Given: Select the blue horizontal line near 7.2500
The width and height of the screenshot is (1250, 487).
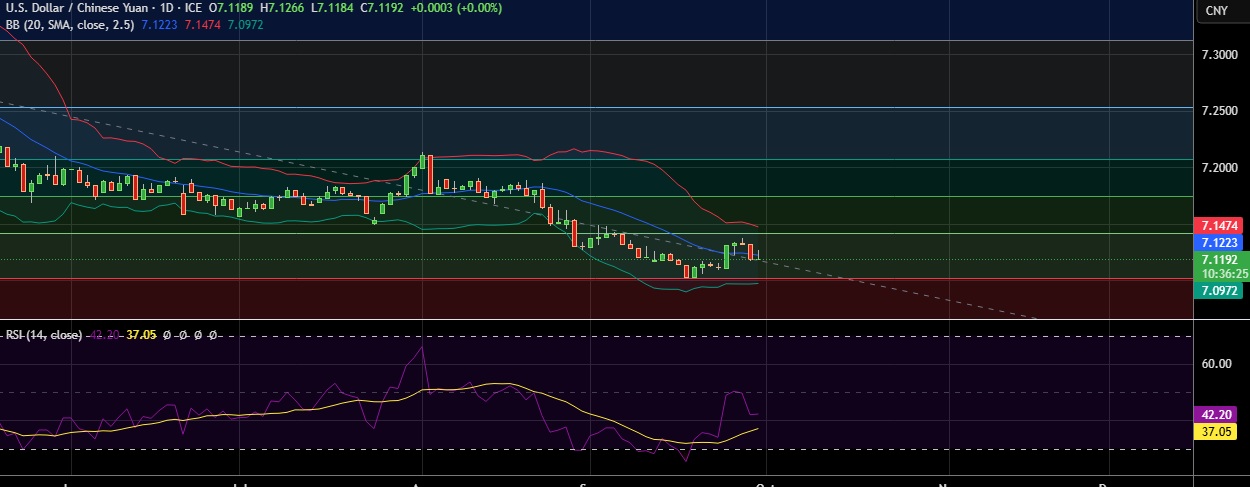Looking at the screenshot, I should pos(598,107).
